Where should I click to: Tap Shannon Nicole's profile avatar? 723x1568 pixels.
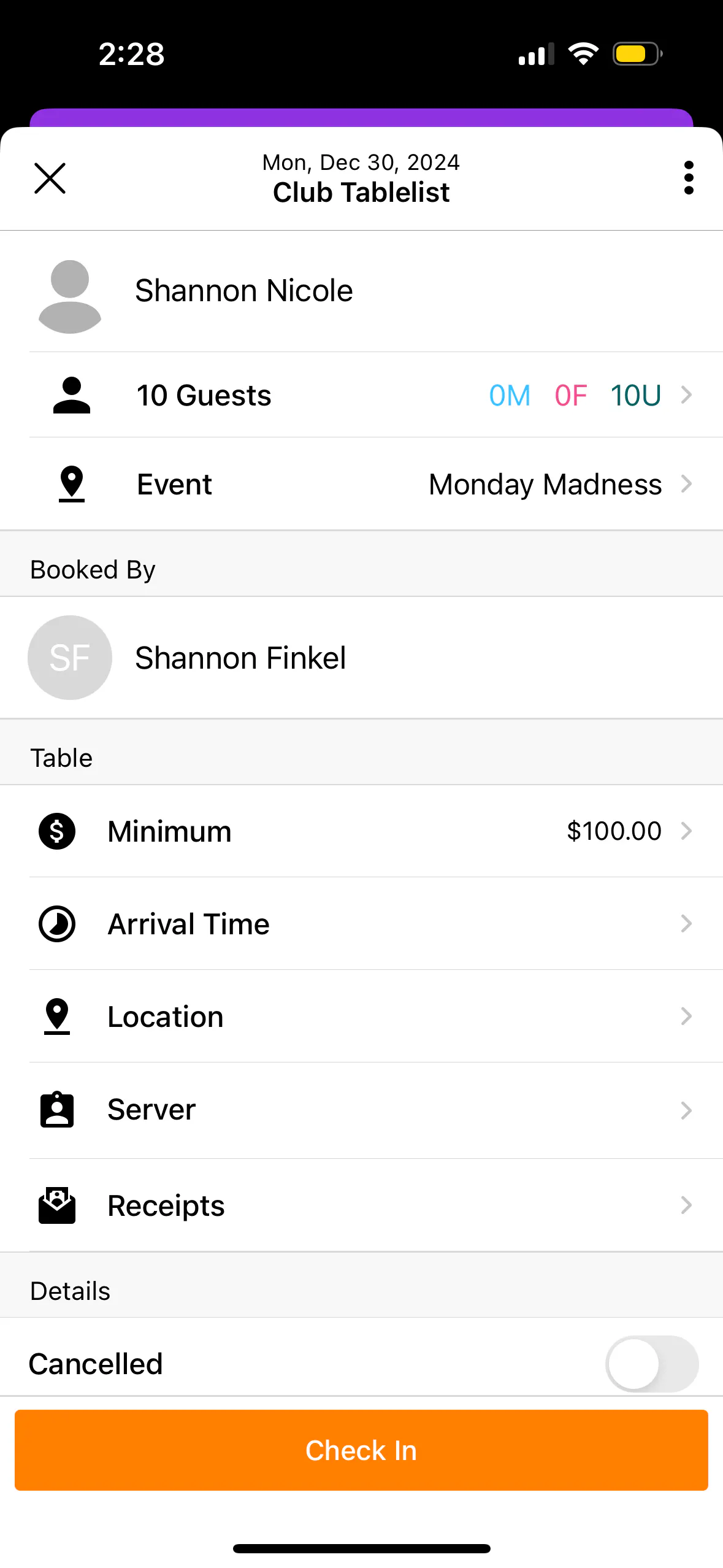click(x=70, y=297)
